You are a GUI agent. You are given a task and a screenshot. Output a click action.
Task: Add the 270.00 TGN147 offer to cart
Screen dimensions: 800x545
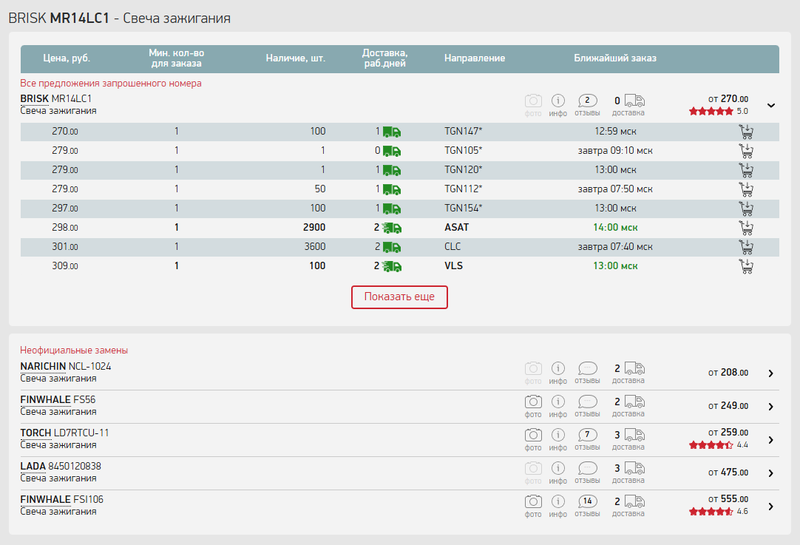click(746, 132)
